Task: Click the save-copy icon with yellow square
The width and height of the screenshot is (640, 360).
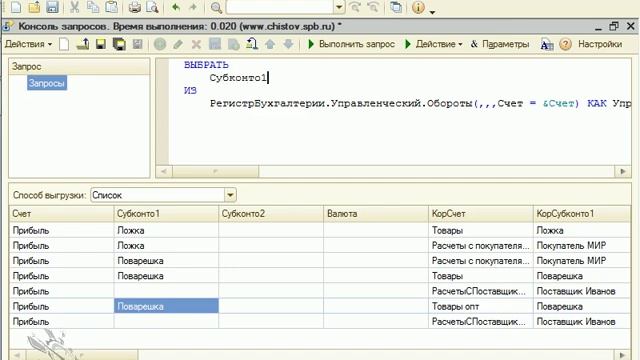Action: tap(119, 44)
